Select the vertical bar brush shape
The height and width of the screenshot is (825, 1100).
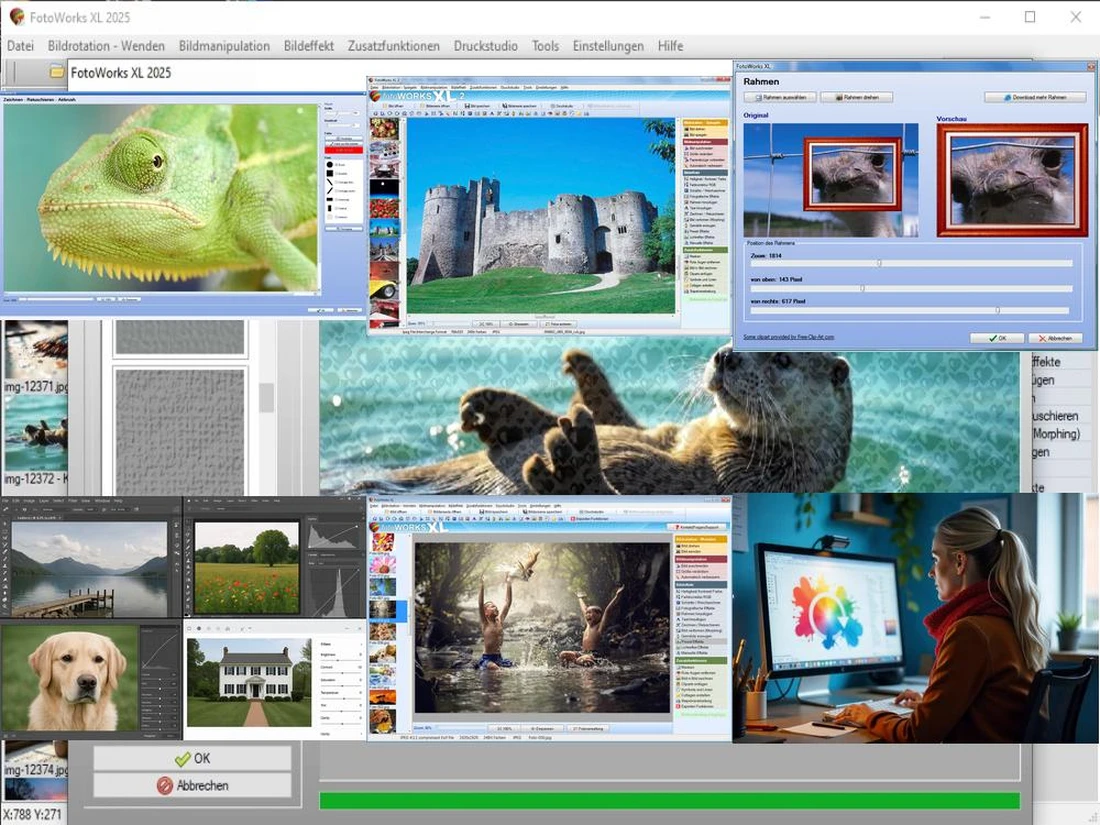click(330, 208)
